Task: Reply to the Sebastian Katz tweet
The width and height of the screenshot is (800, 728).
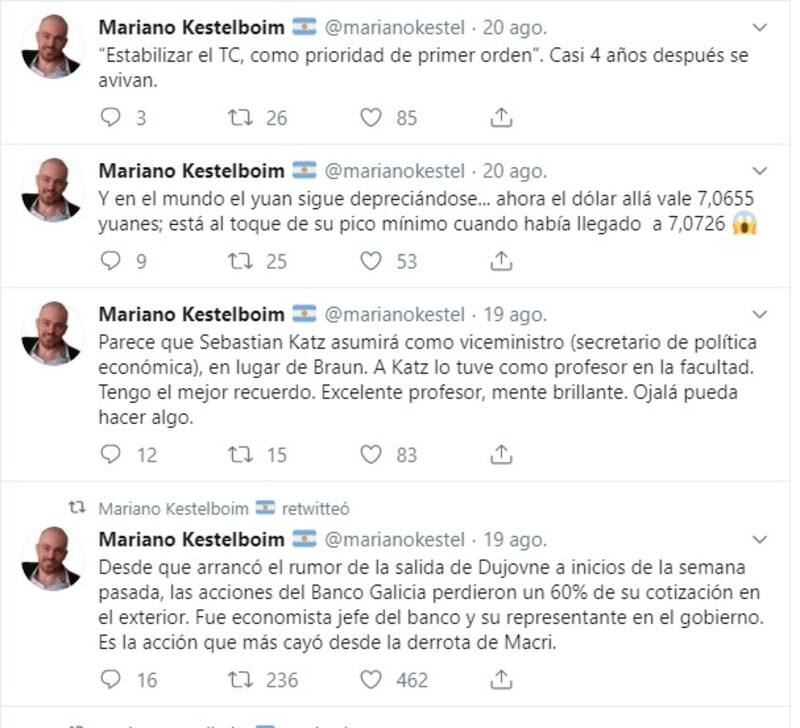Action: point(111,455)
